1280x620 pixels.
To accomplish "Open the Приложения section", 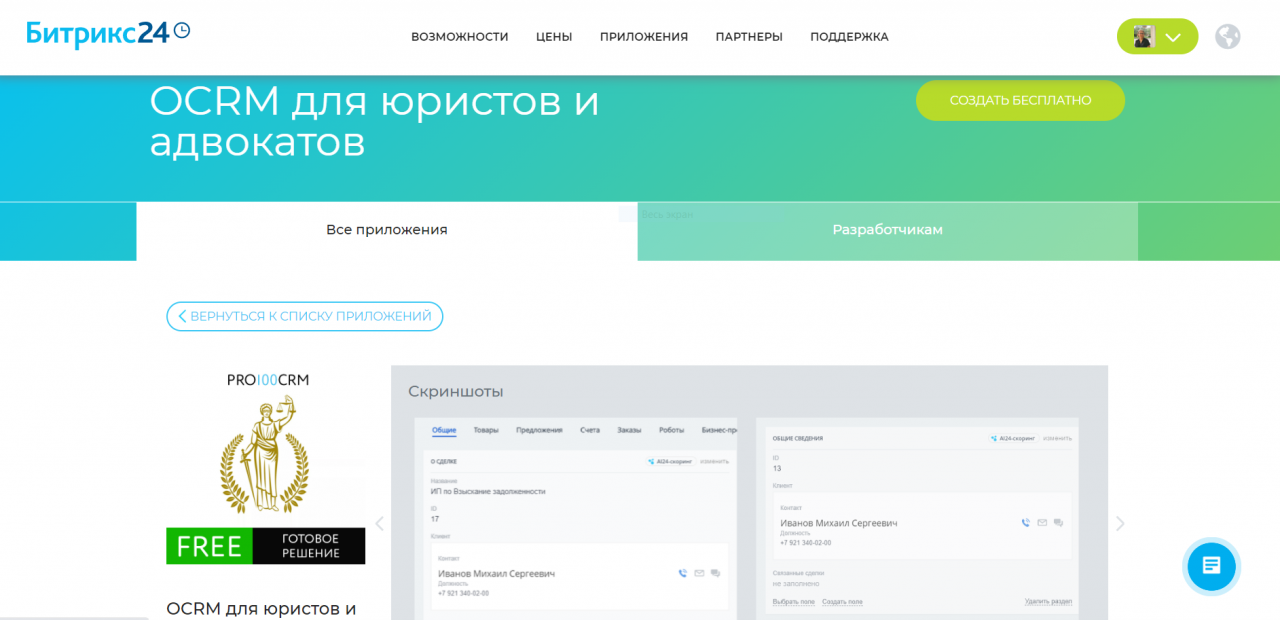I will [644, 37].
